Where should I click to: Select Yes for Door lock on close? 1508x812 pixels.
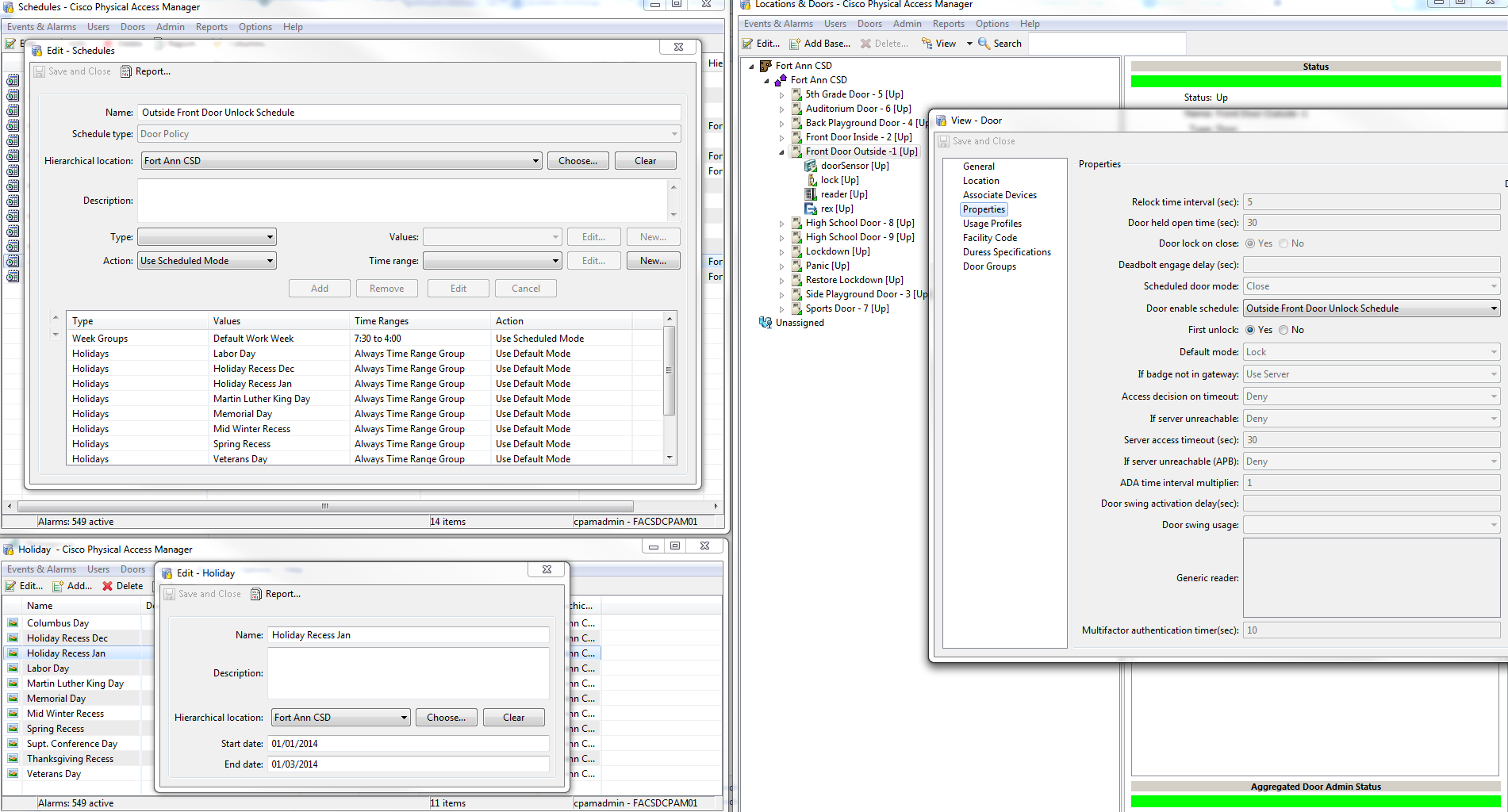[1250, 243]
